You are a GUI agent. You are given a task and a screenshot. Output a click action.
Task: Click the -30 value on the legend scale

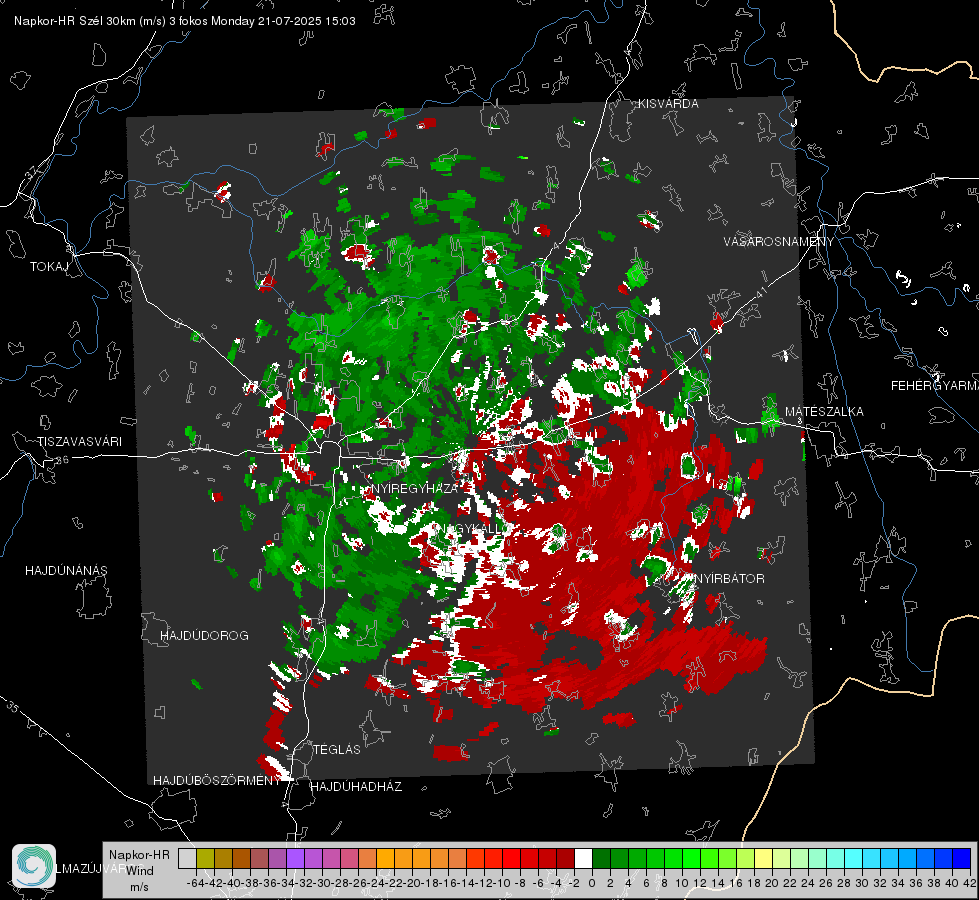click(x=322, y=883)
